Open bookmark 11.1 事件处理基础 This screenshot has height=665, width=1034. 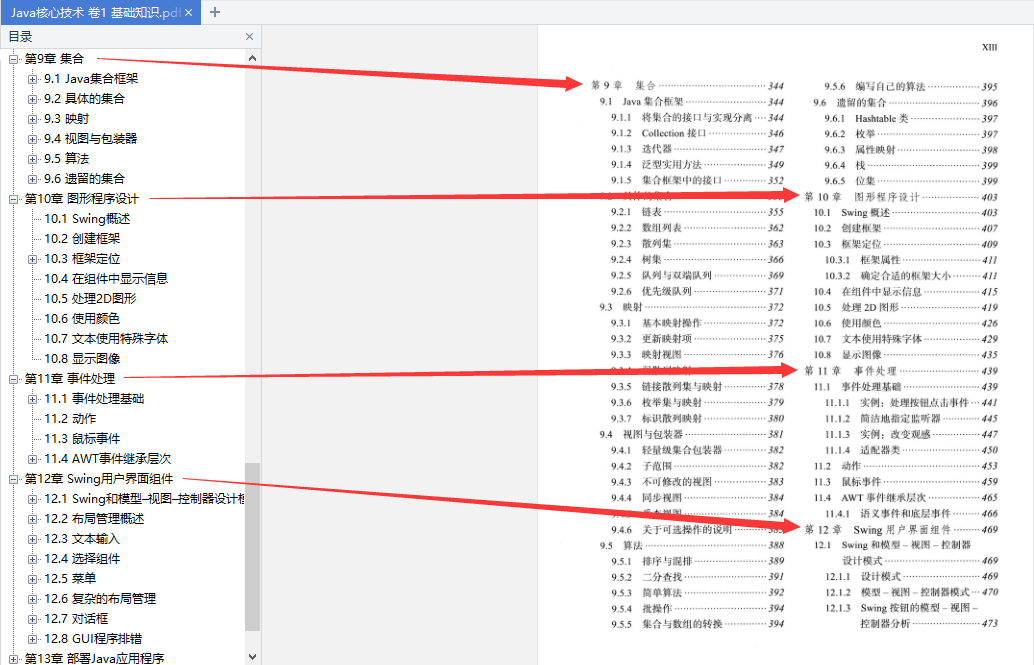[94, 398]
